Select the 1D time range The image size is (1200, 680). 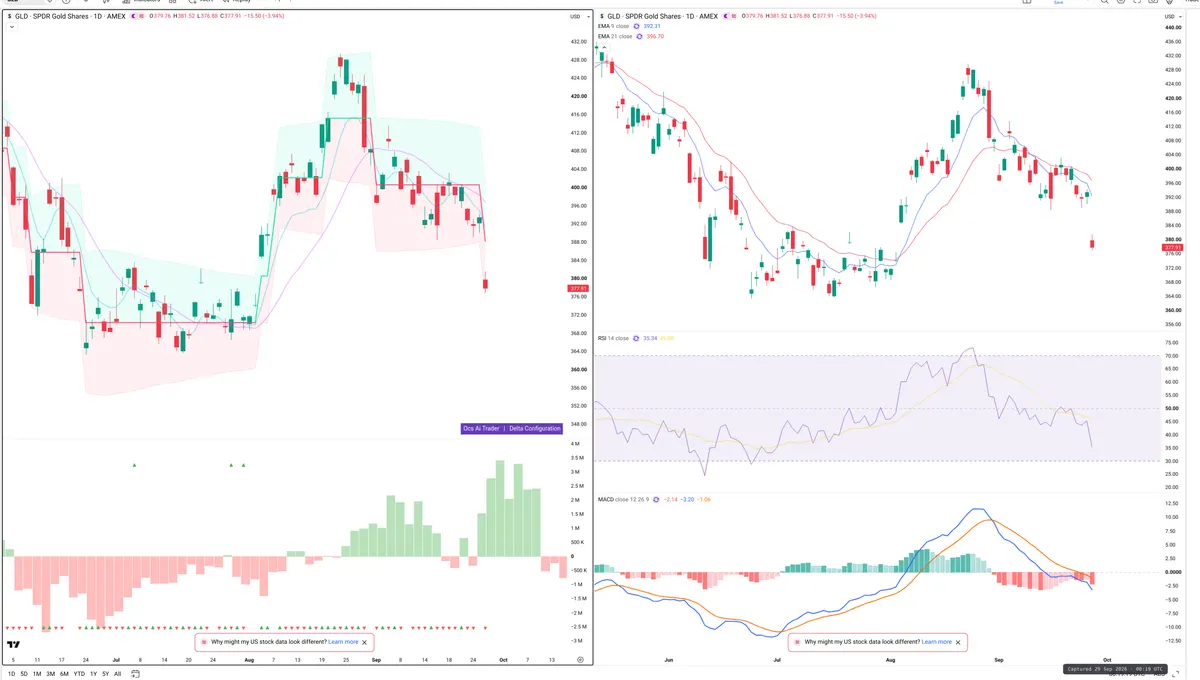(11, 674)
